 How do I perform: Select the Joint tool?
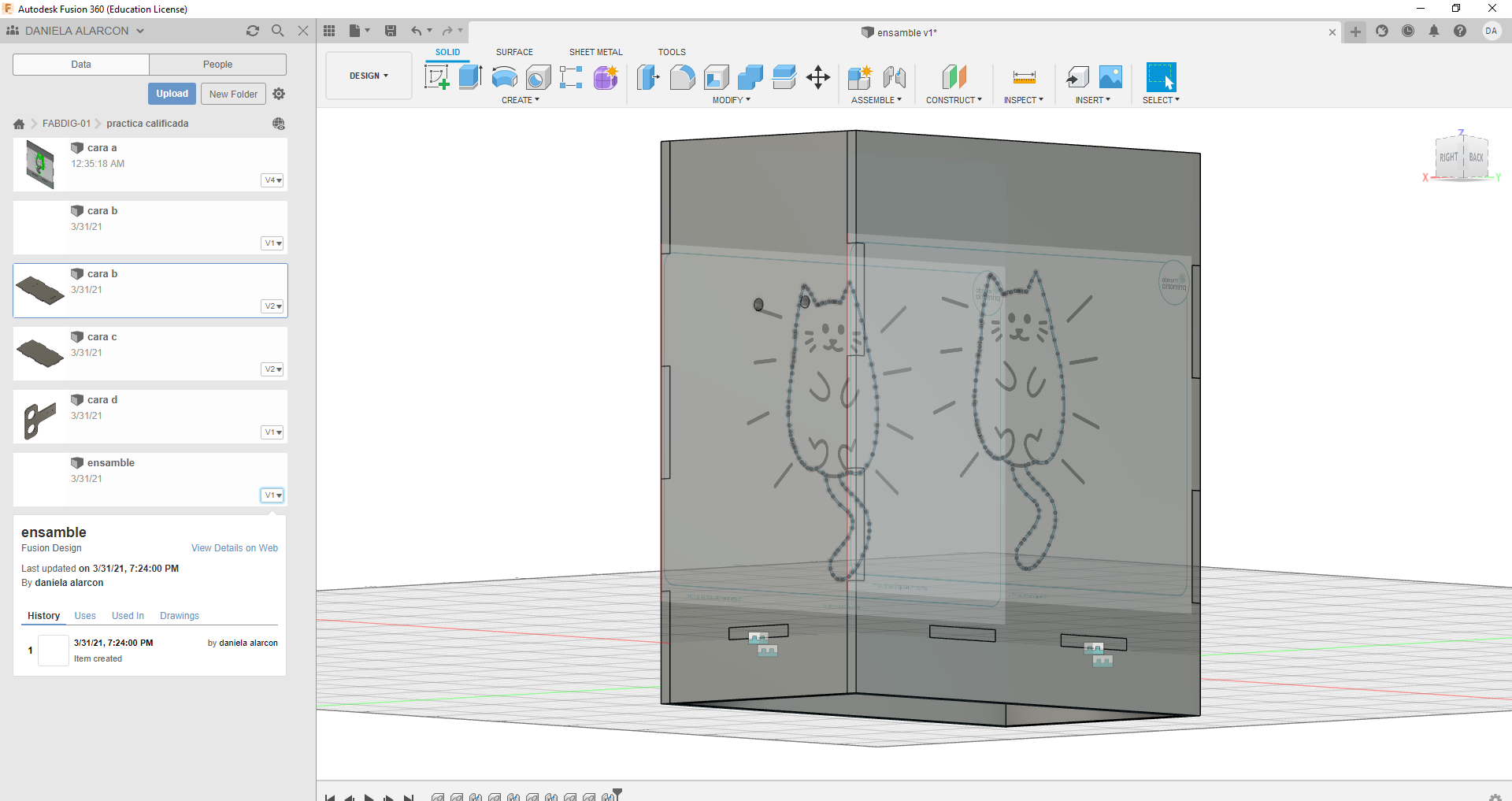pos(895,77)
